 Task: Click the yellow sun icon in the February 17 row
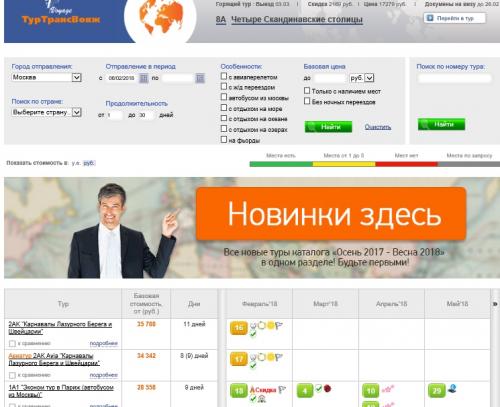coord(270,357)
